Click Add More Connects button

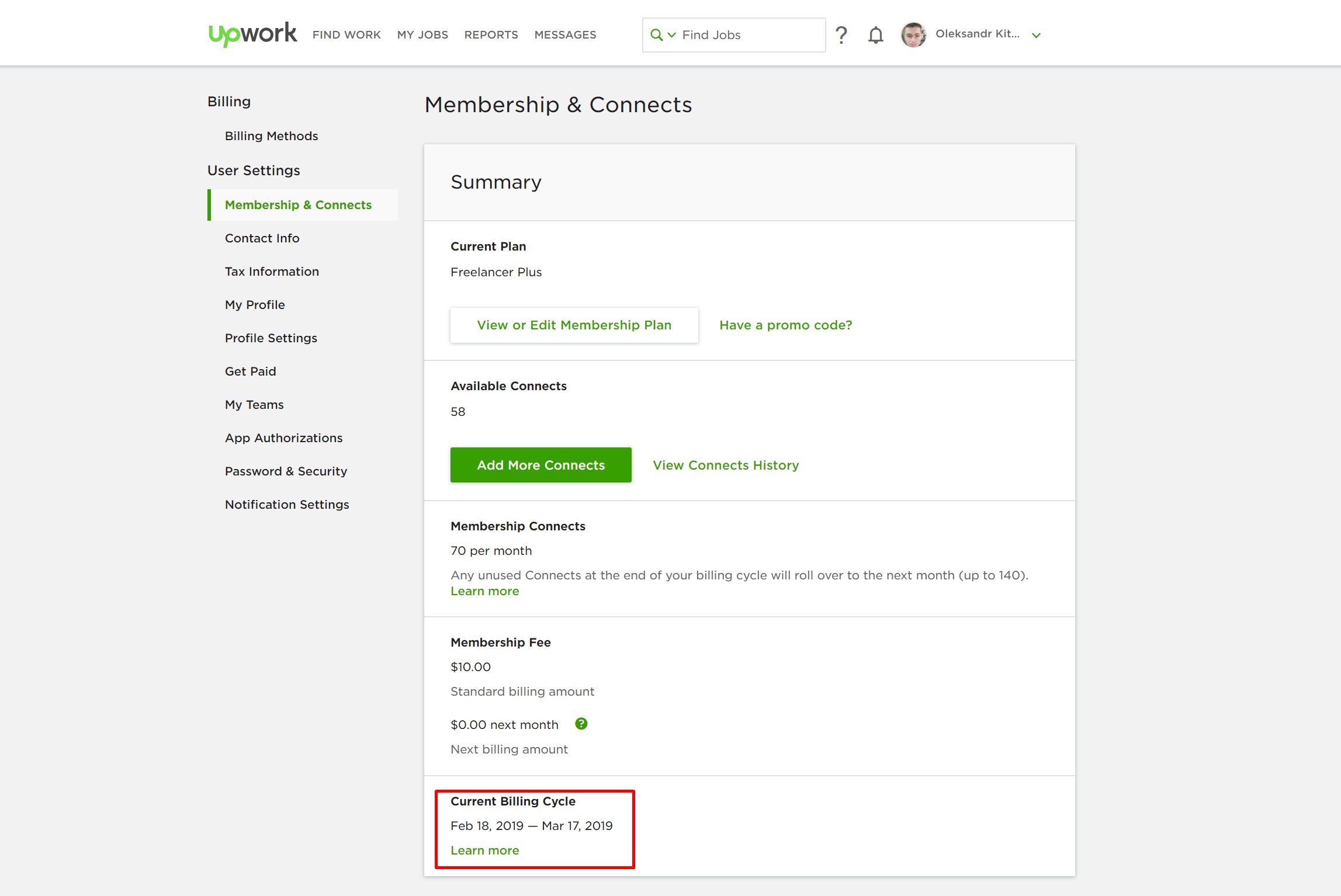click(x=540, y=465)
